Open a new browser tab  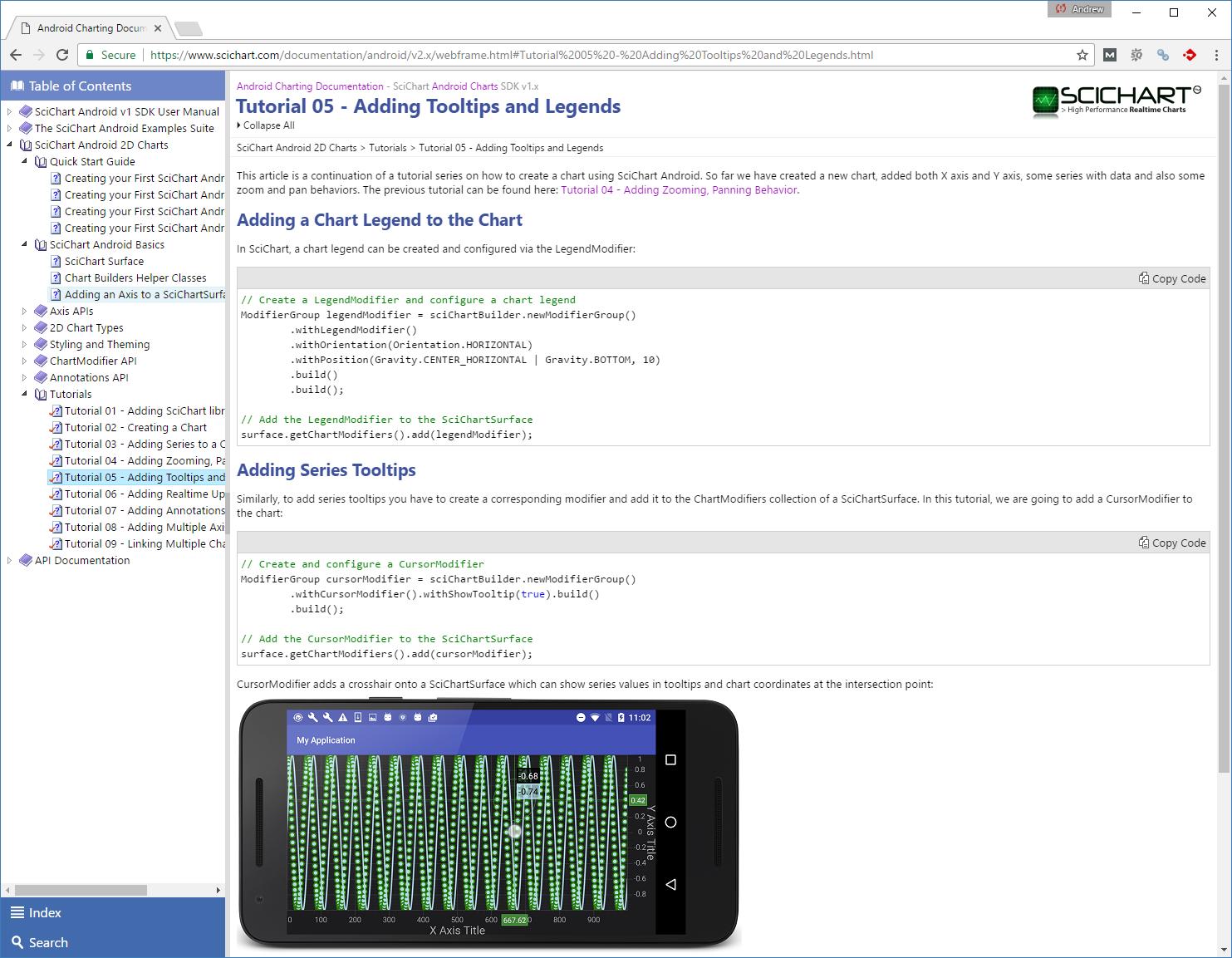189,29
